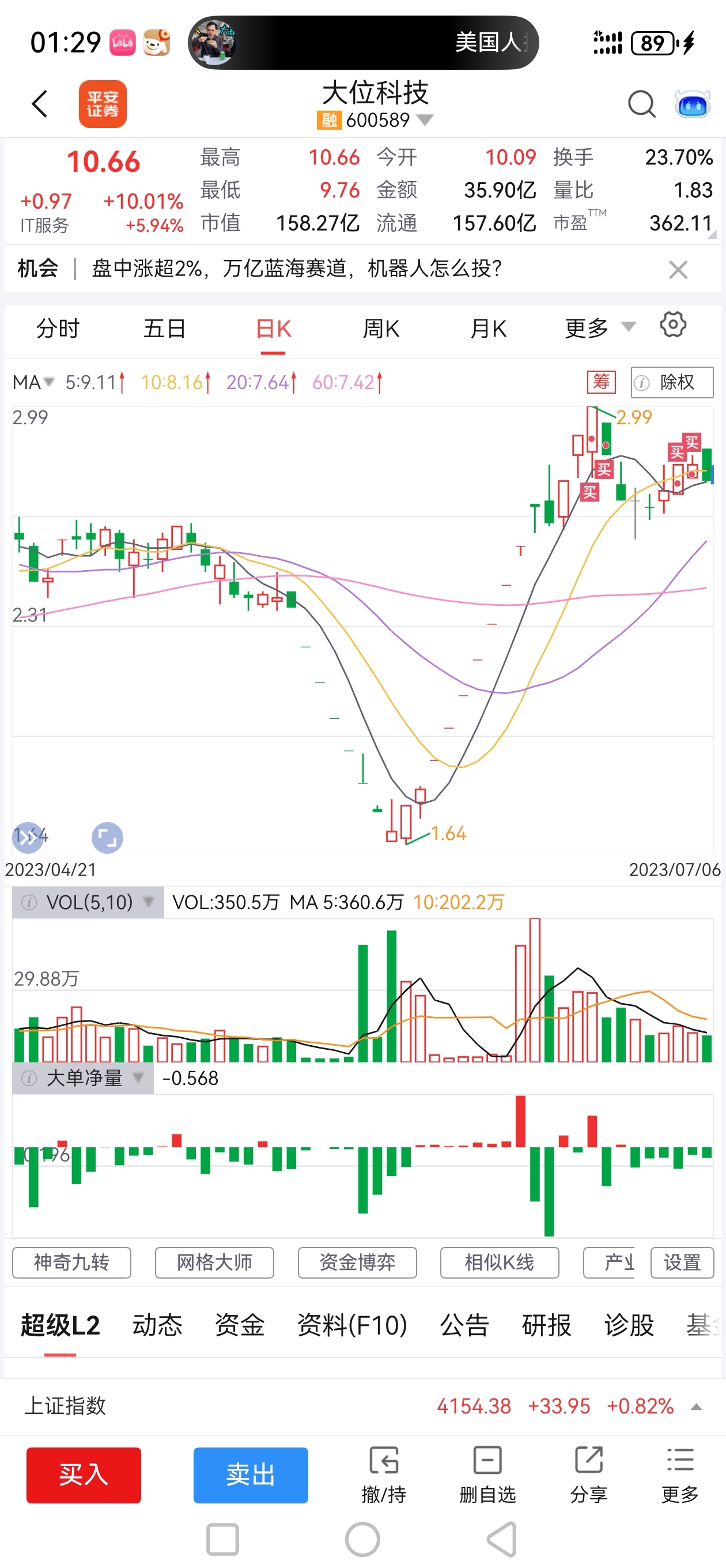Switch to 动态 tab
The width and height of the screenshot is (726, 1568).
[158, 1325]
